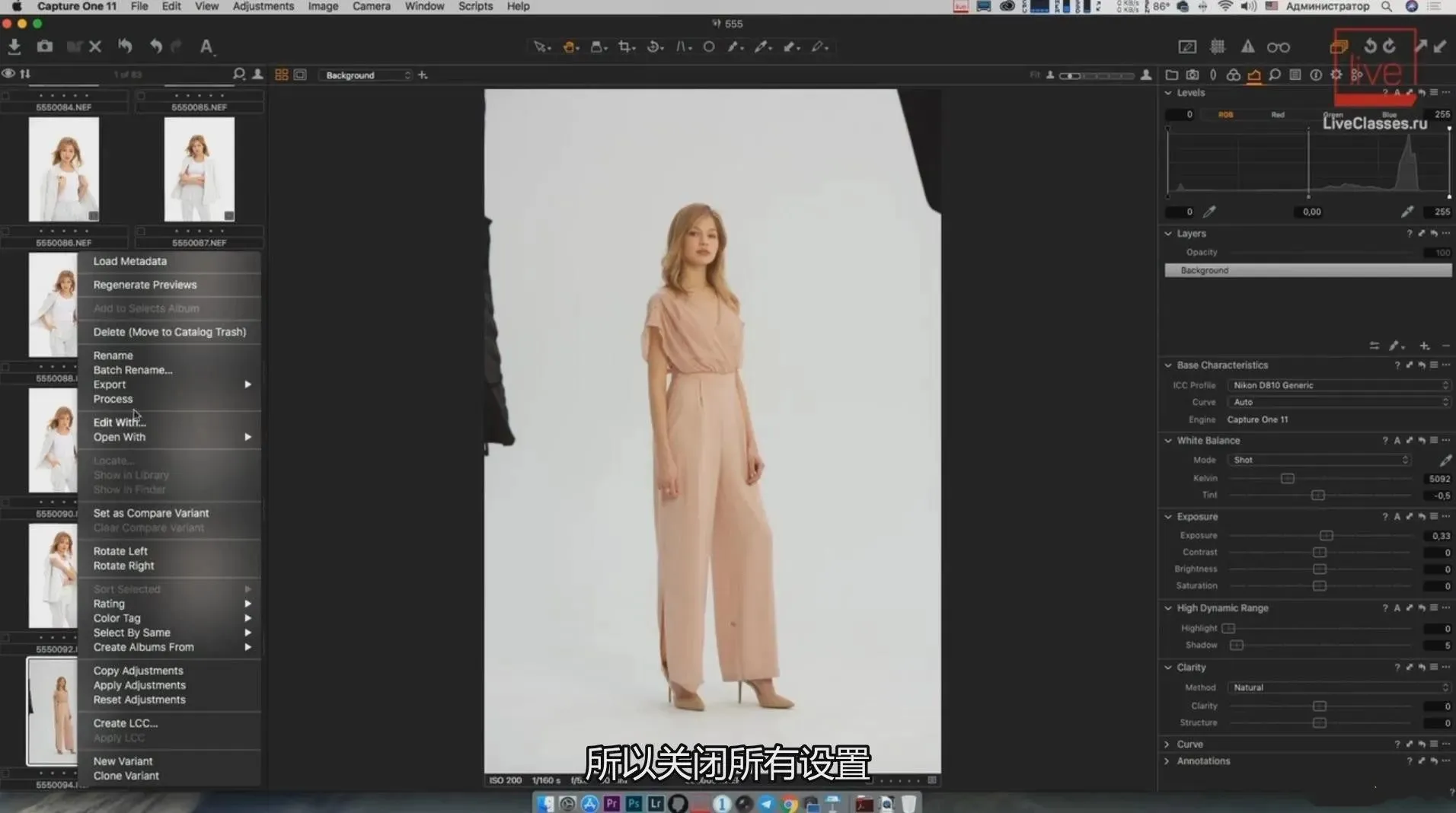Select RGB channel in Levels
Viewport: 1456px width, 813px height.
1225,115
